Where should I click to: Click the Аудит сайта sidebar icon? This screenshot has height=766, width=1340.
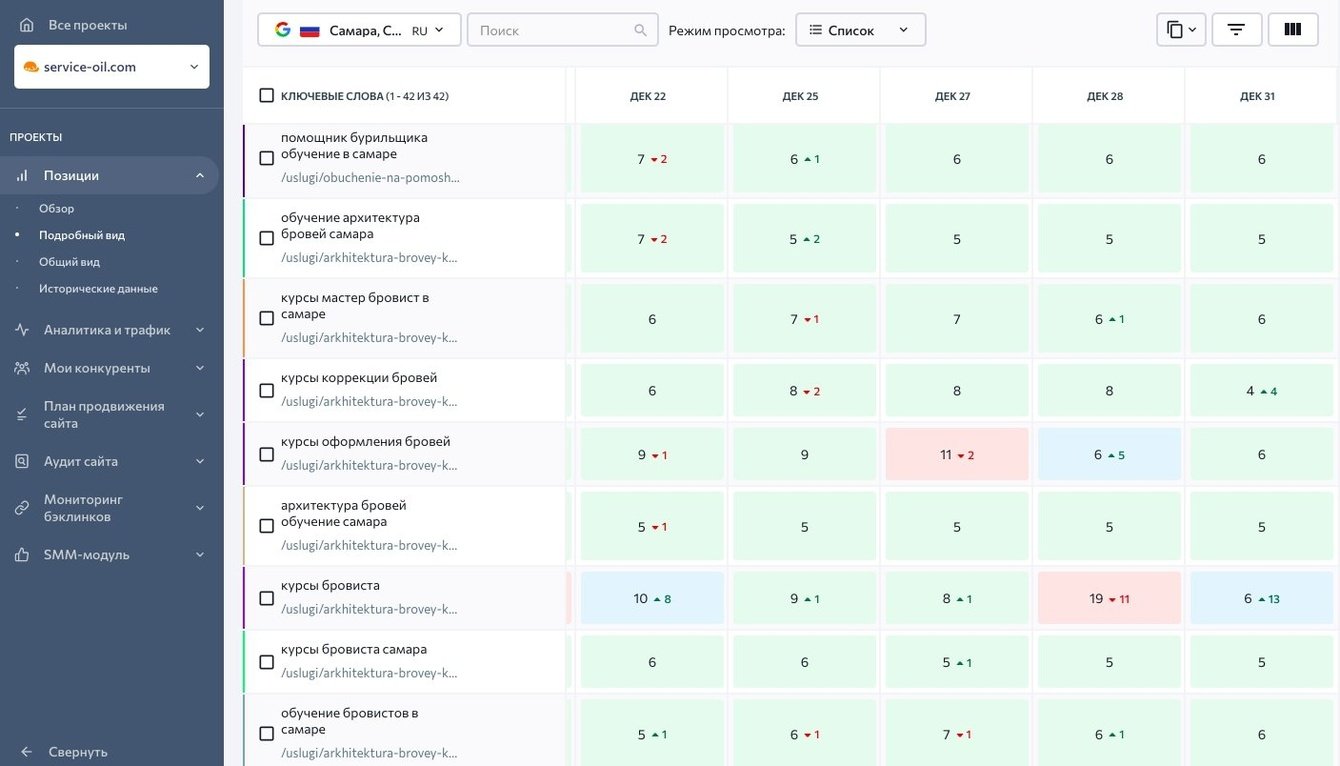point(22,461)
